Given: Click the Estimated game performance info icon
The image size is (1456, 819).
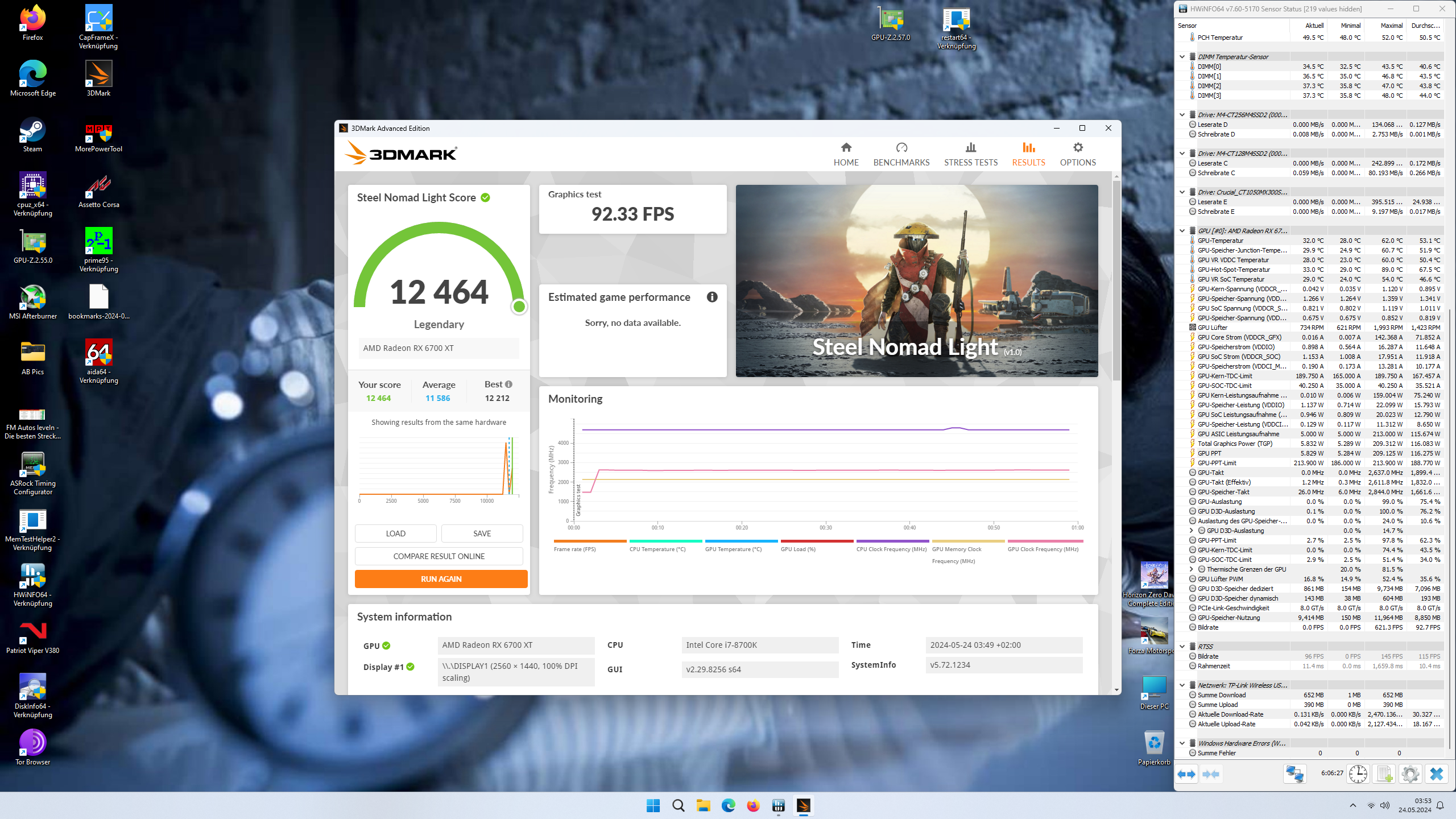Looking at the screenshot, I should [x=712, y=297].
